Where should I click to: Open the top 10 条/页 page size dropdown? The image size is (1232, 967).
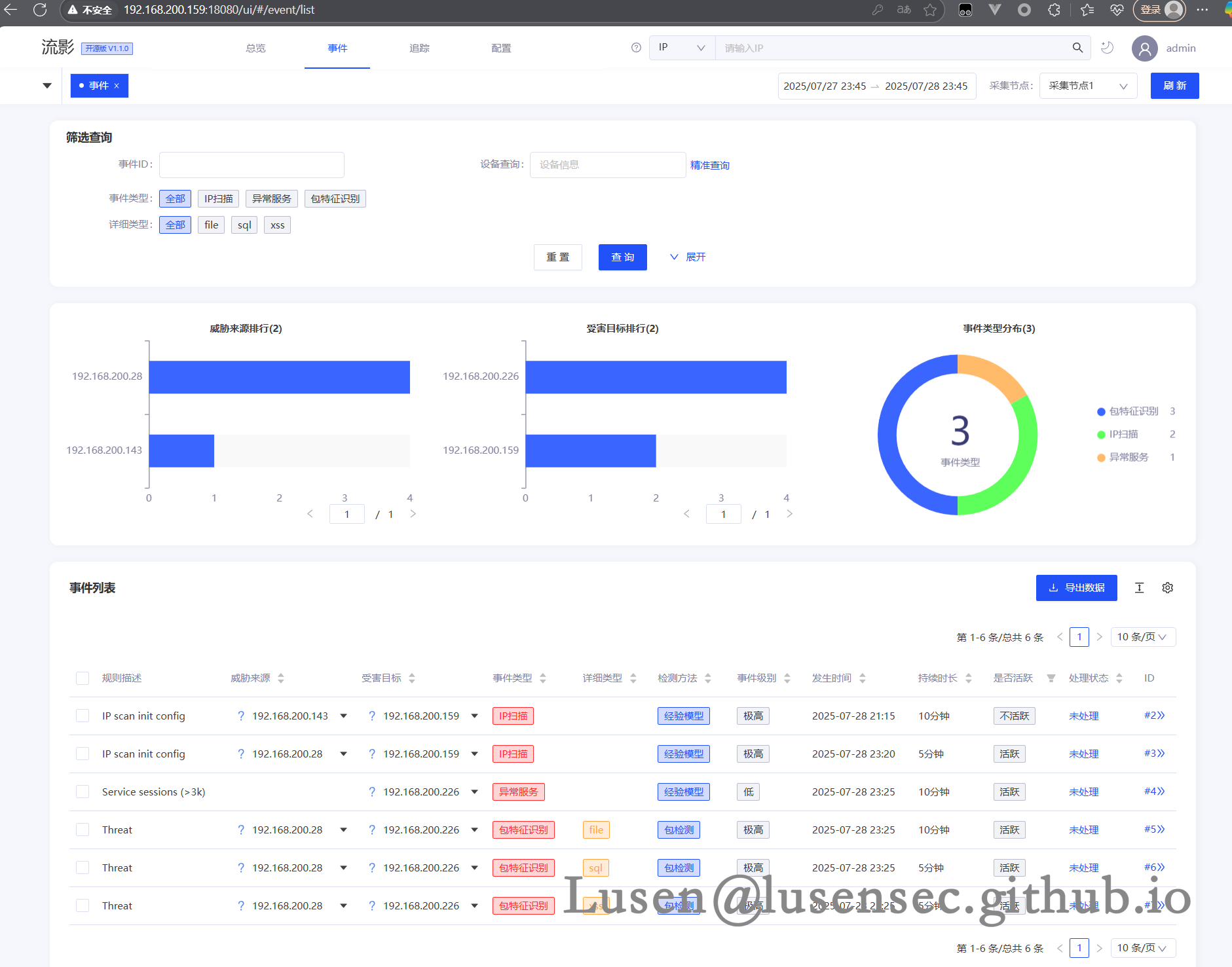point(1142,637)
